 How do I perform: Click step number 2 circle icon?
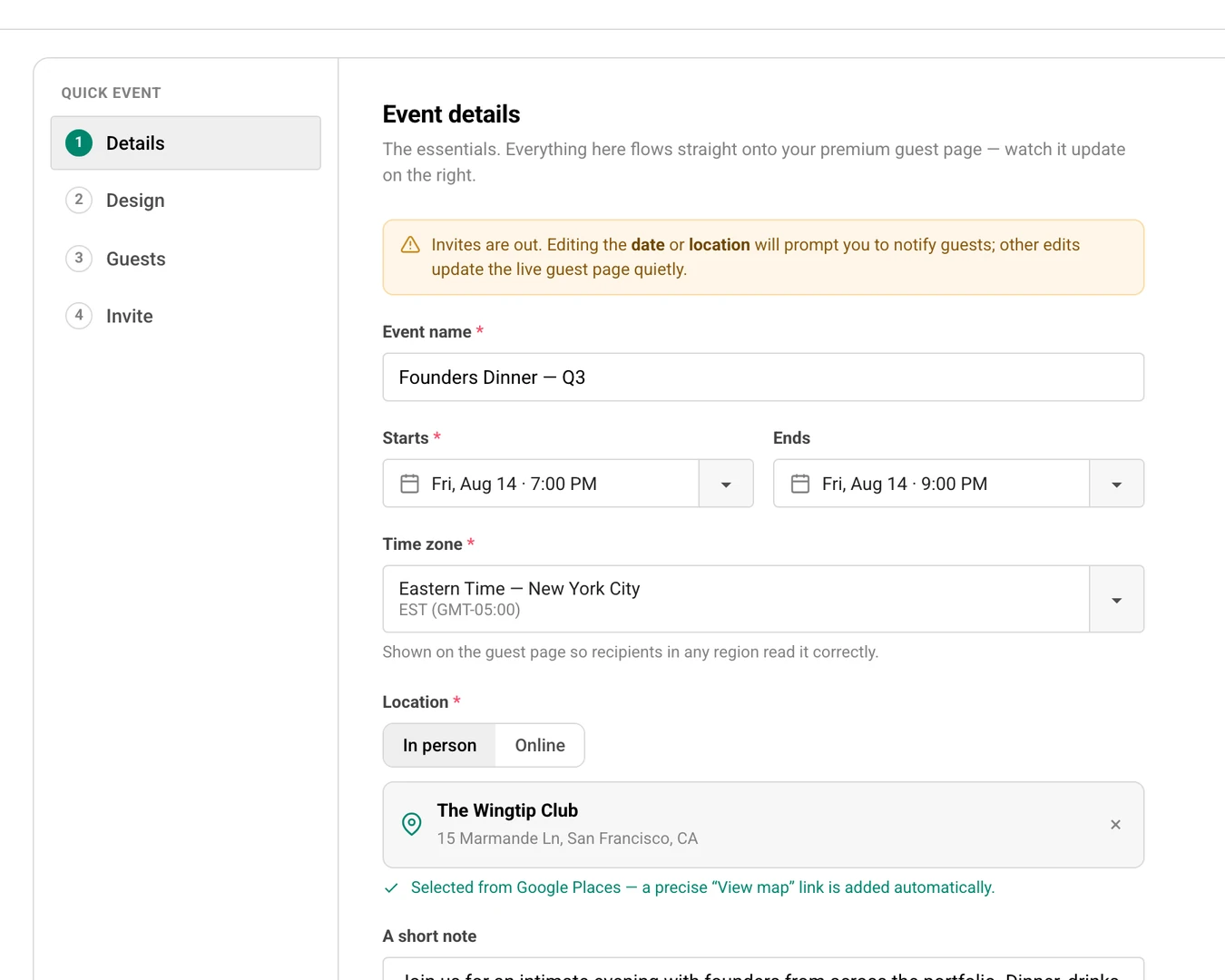pyautogui.click(x=79, y=200)
